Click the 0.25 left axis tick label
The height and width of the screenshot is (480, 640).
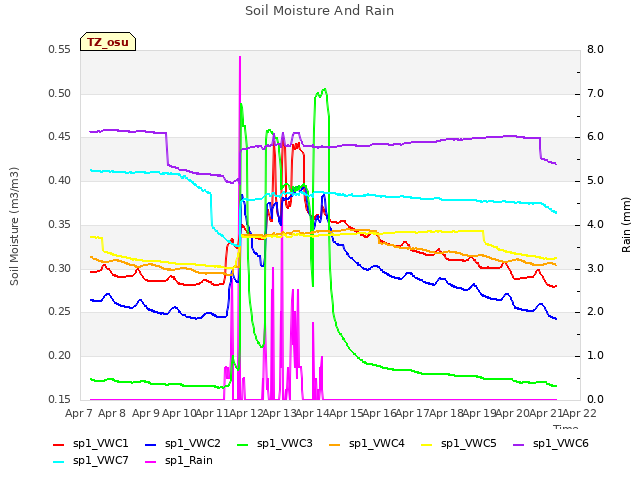60,312
